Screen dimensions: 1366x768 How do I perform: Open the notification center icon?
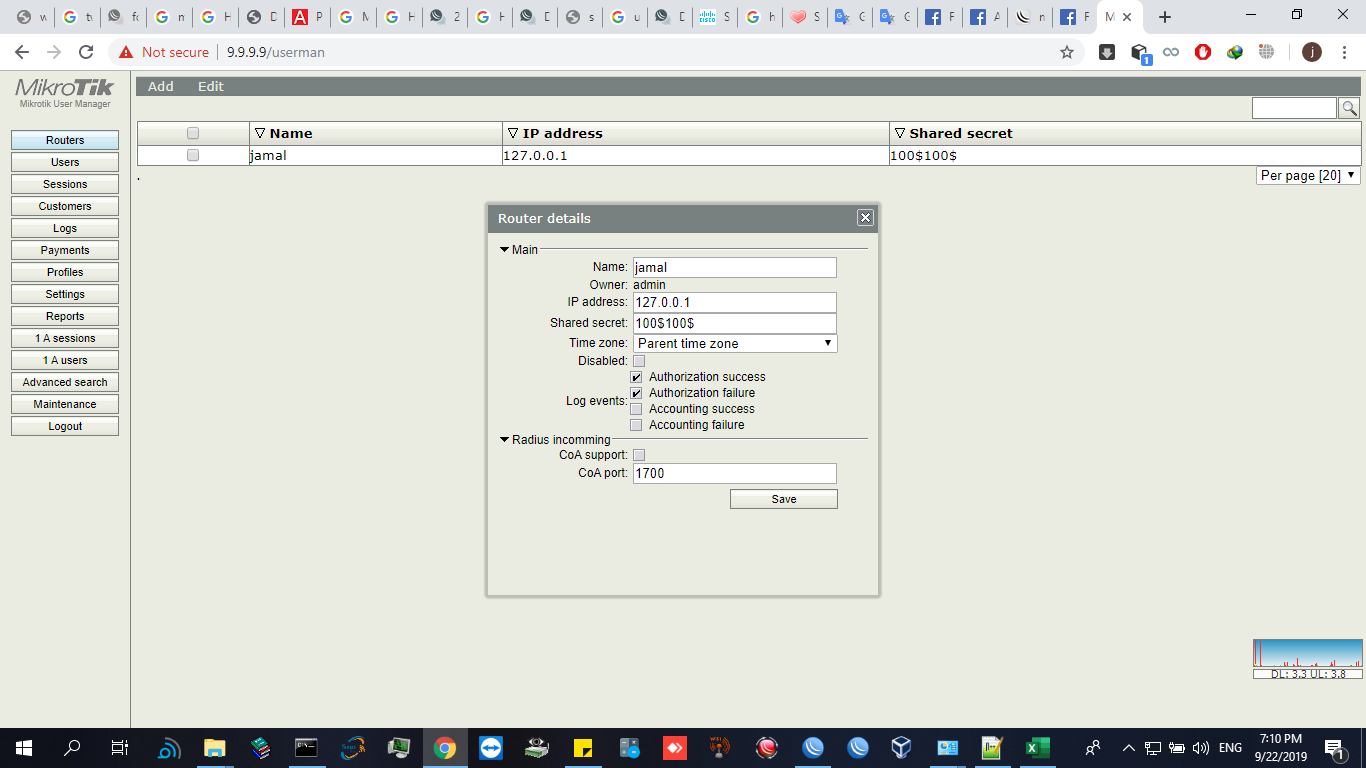click(x=1333, y=747)
